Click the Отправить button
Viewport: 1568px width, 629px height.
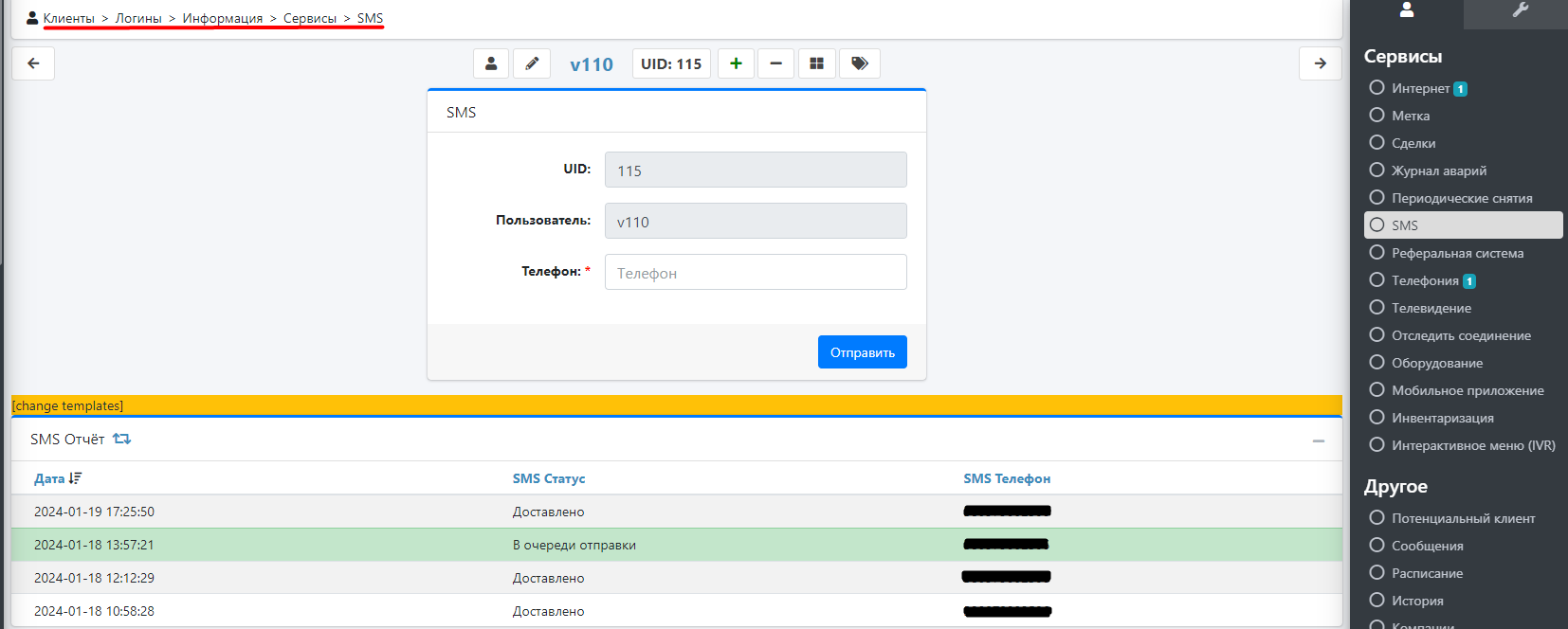[x=862, y=352]
